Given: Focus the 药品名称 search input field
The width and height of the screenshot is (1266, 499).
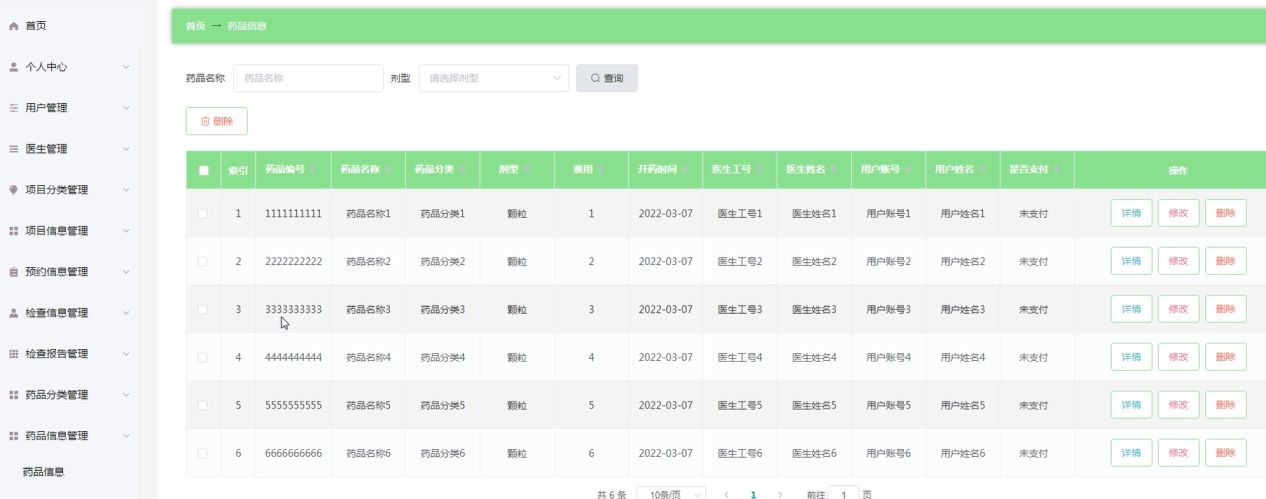Looking at the screenshot, I should tap(308, 78).
